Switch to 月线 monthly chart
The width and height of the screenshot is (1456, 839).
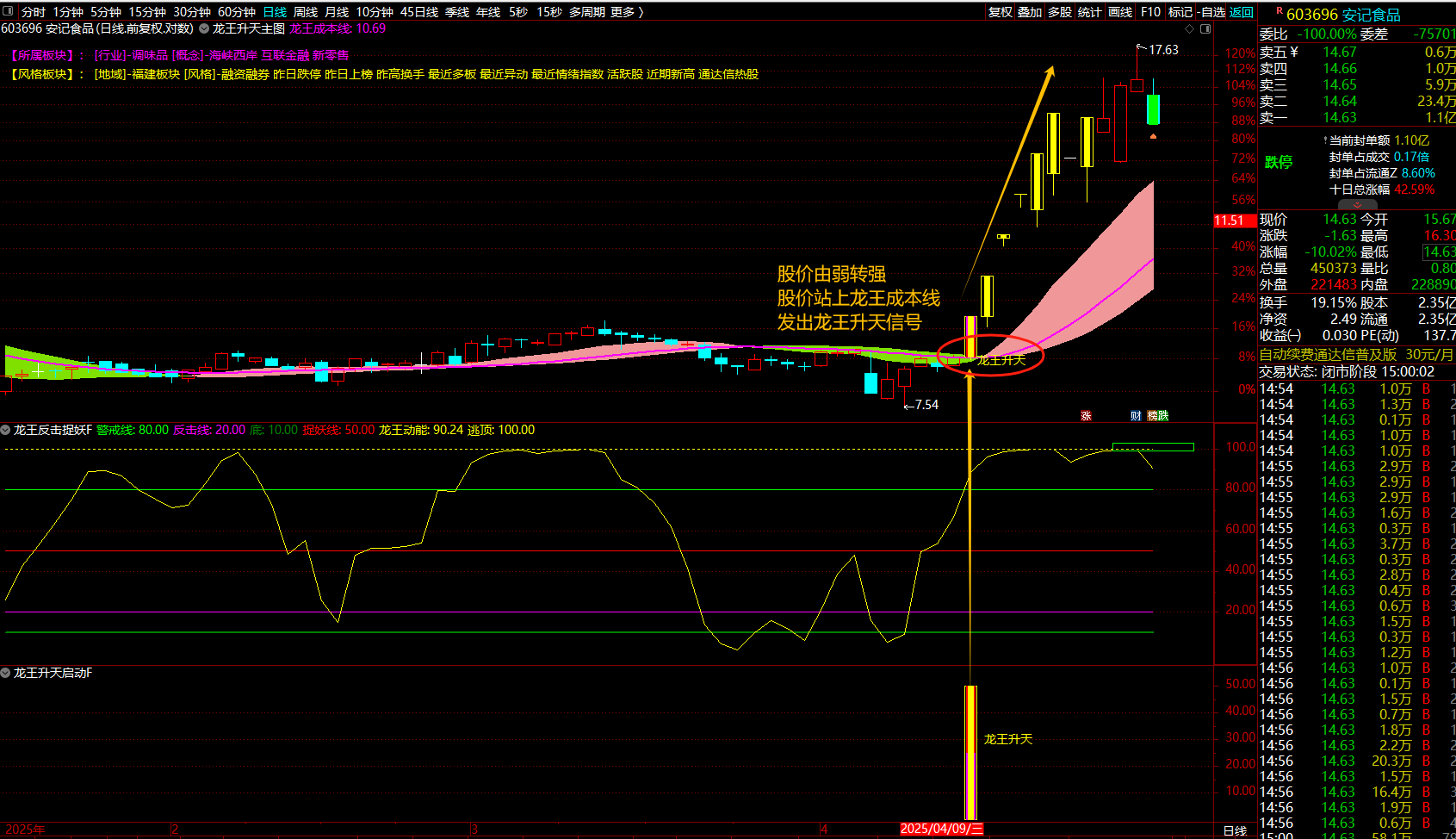337,12
